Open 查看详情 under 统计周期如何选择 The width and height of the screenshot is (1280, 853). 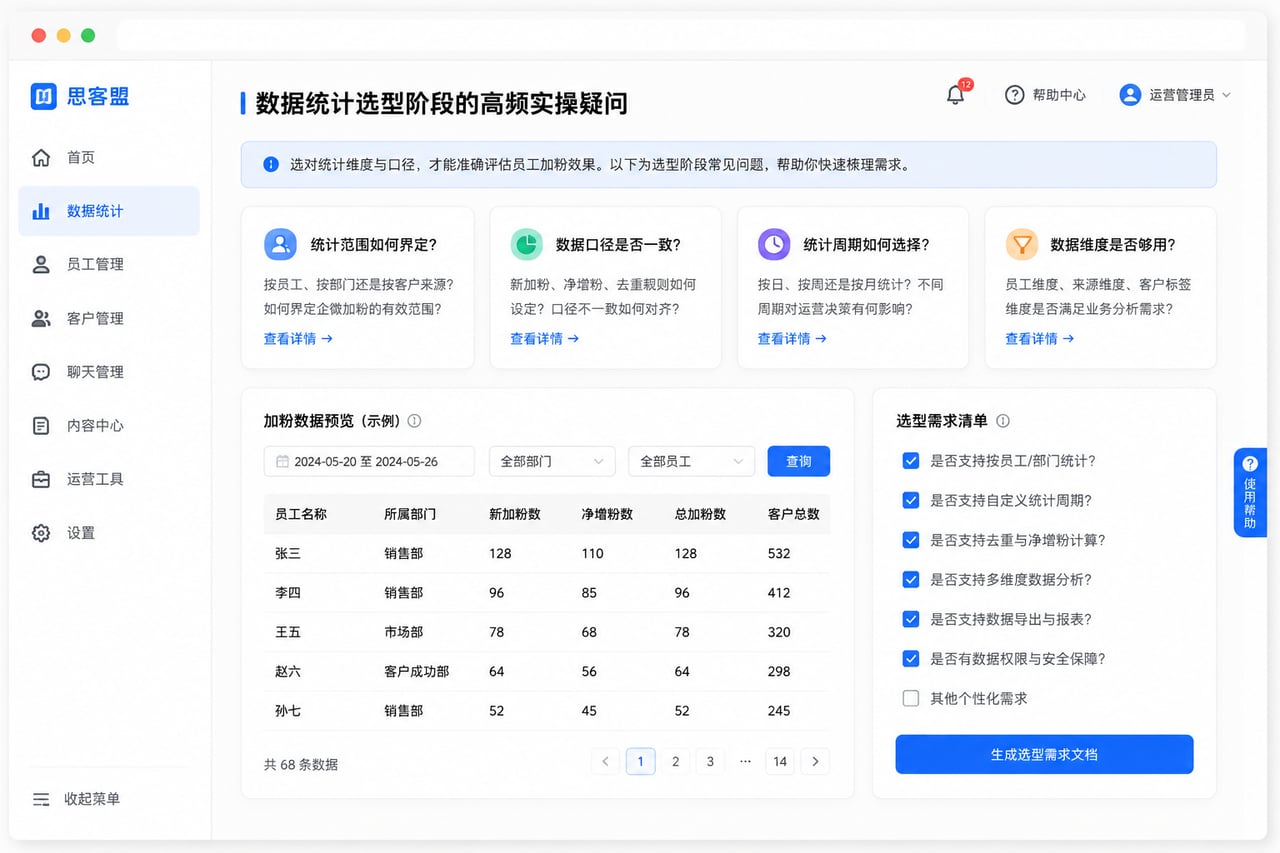[792, 339]
